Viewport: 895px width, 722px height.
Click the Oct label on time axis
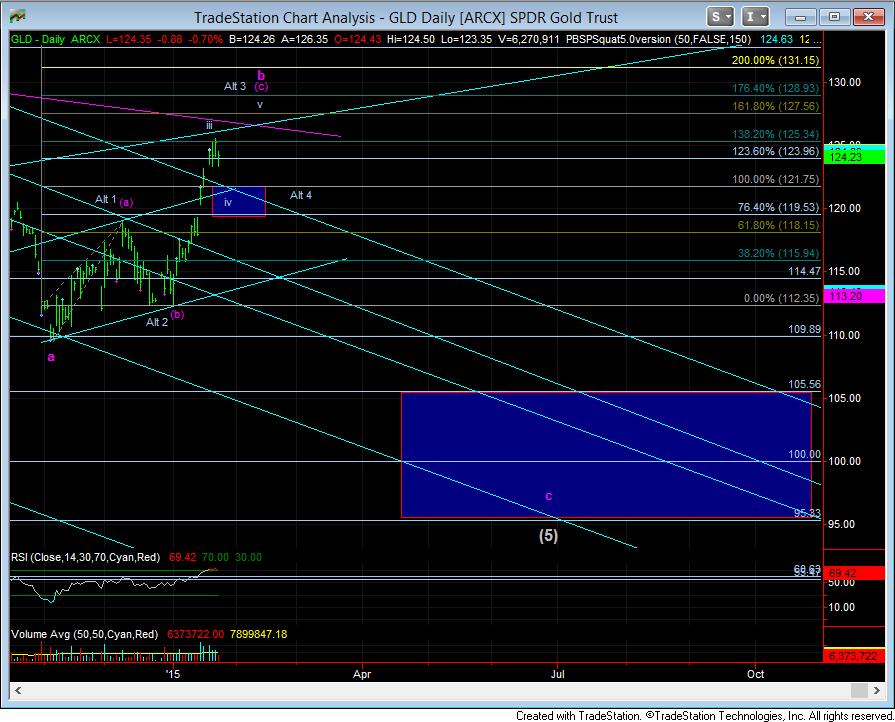pyautogui.click(x=756, y=674)
